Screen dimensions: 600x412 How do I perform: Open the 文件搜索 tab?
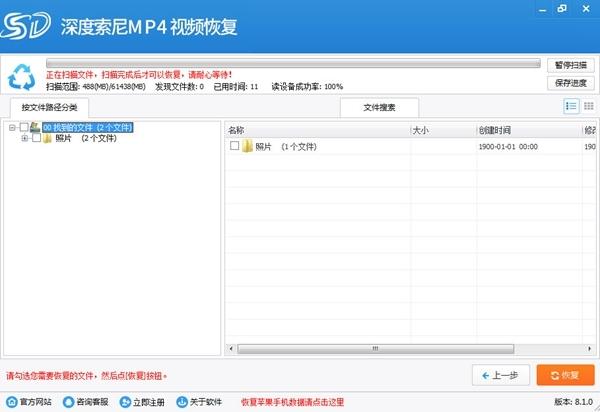point(379,107)
